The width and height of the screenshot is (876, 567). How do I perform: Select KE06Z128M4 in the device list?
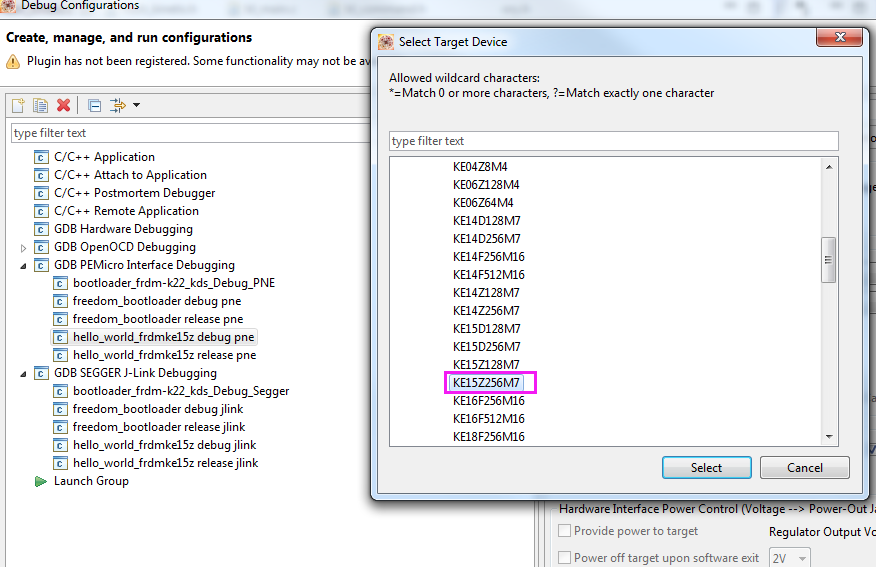click(486, 184)
